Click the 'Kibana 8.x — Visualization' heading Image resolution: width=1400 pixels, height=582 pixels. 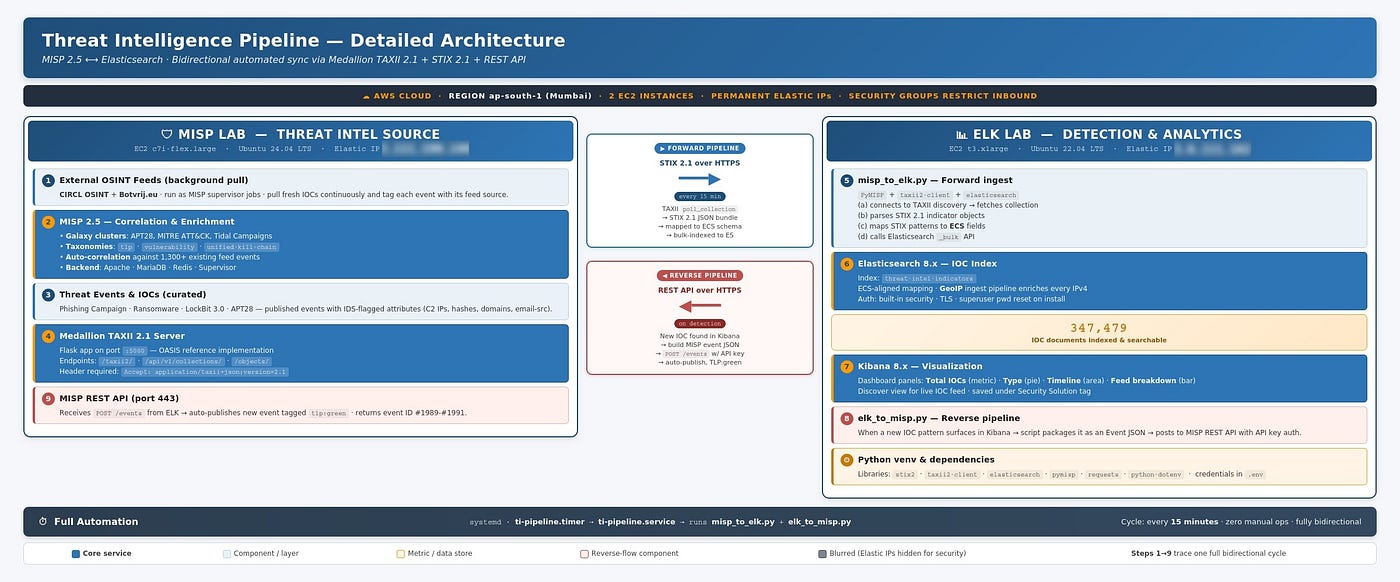tap(919, 367)
